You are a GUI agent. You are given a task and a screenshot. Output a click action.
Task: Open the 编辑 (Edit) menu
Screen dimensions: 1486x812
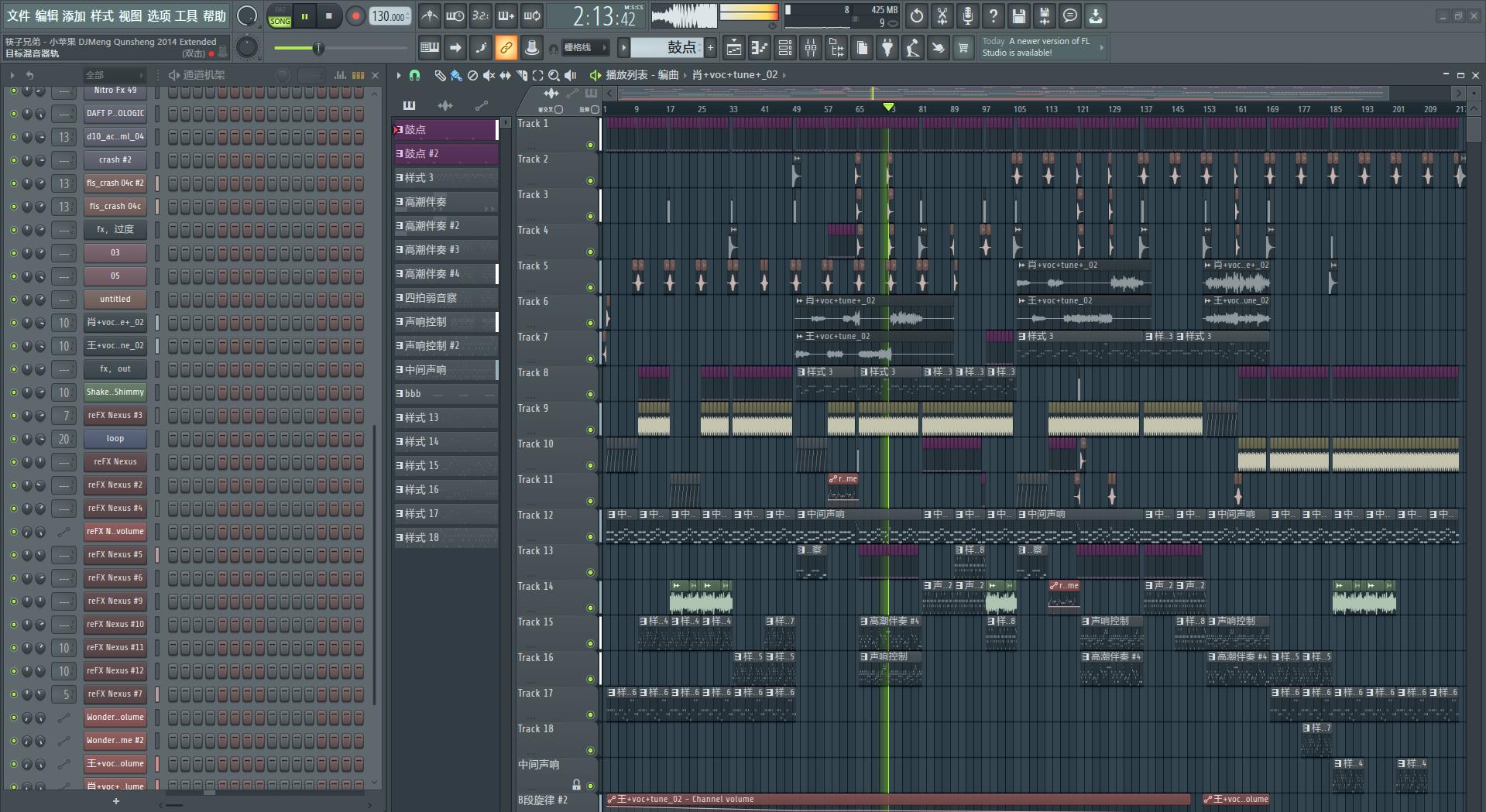click(x=46, y=15)
